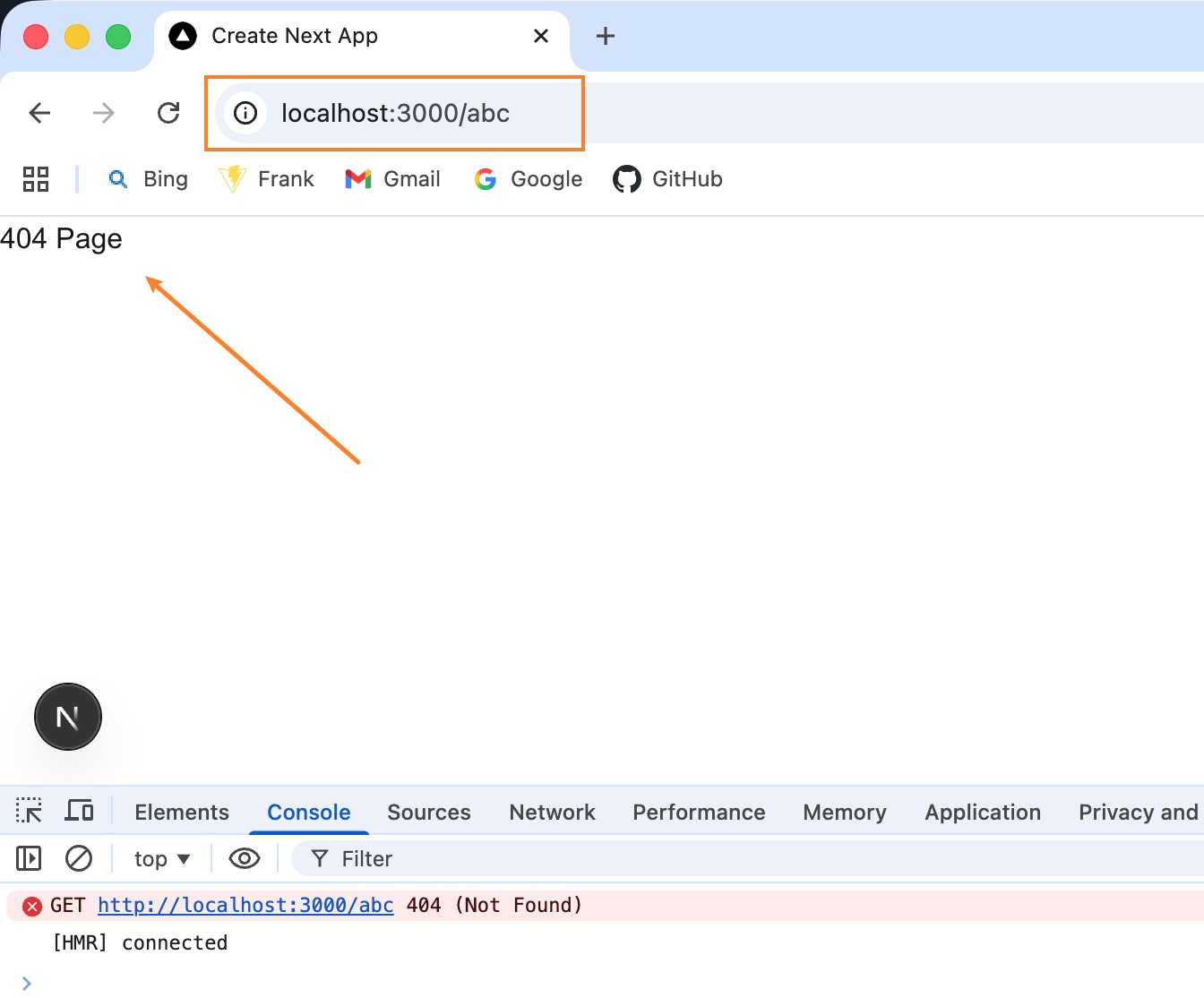Switch to the Network tab

pos(552,812)
